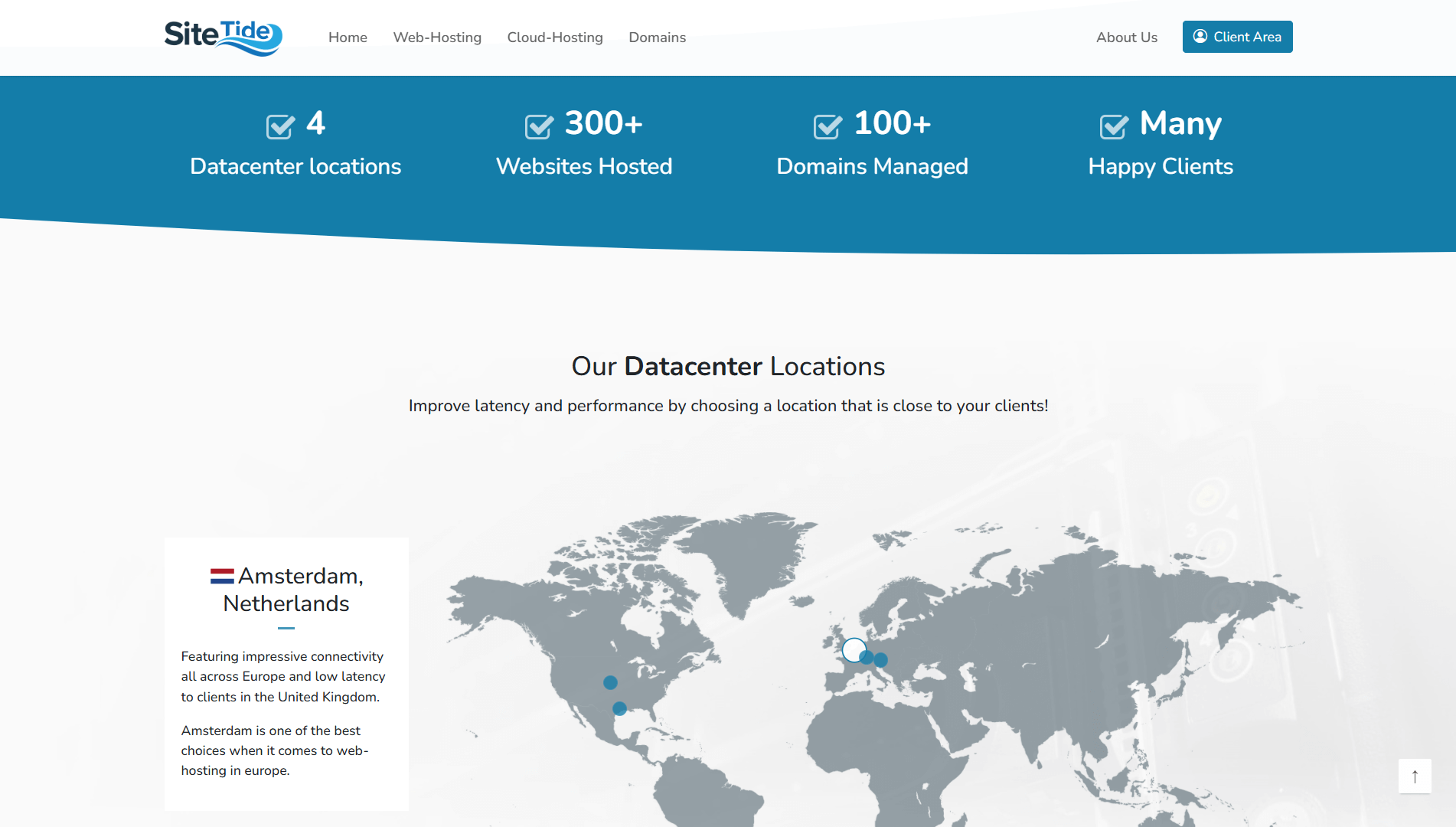The image size is (1456, 827).
Task: Go to the Home page
Action: pyautogui.click(x=348, y=38)
